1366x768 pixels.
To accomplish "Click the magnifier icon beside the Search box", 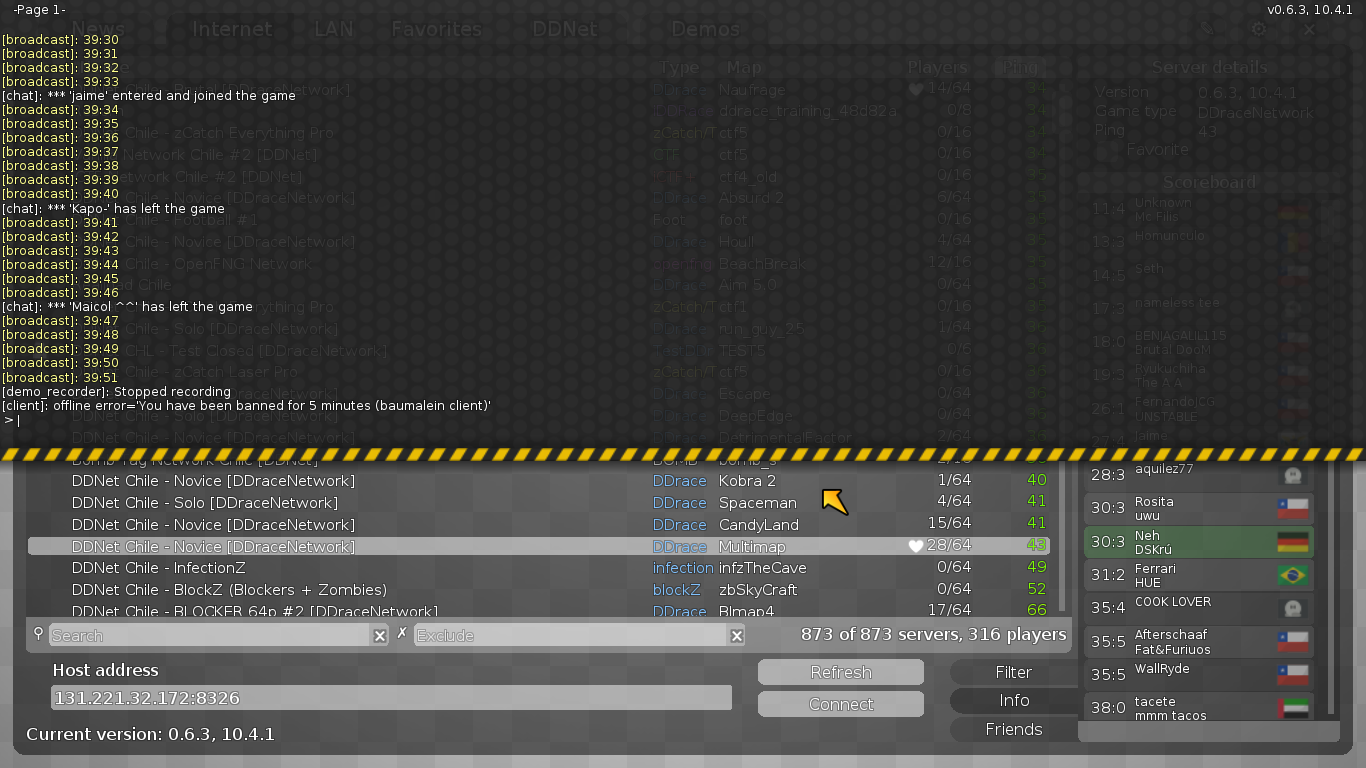I will pos(38,635).
